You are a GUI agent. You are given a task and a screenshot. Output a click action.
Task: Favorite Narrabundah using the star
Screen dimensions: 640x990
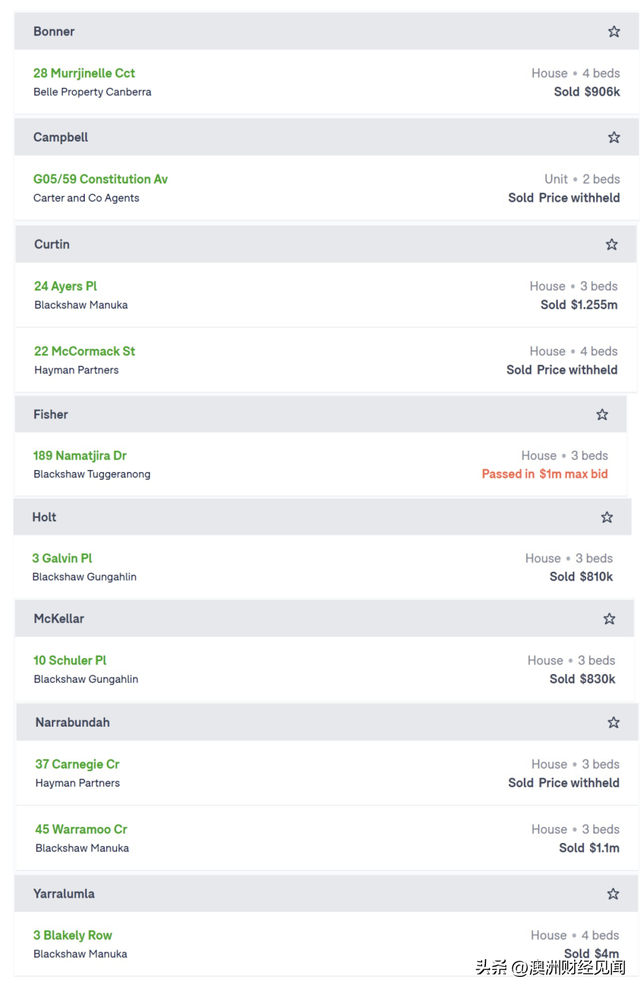tap(613, 722)
